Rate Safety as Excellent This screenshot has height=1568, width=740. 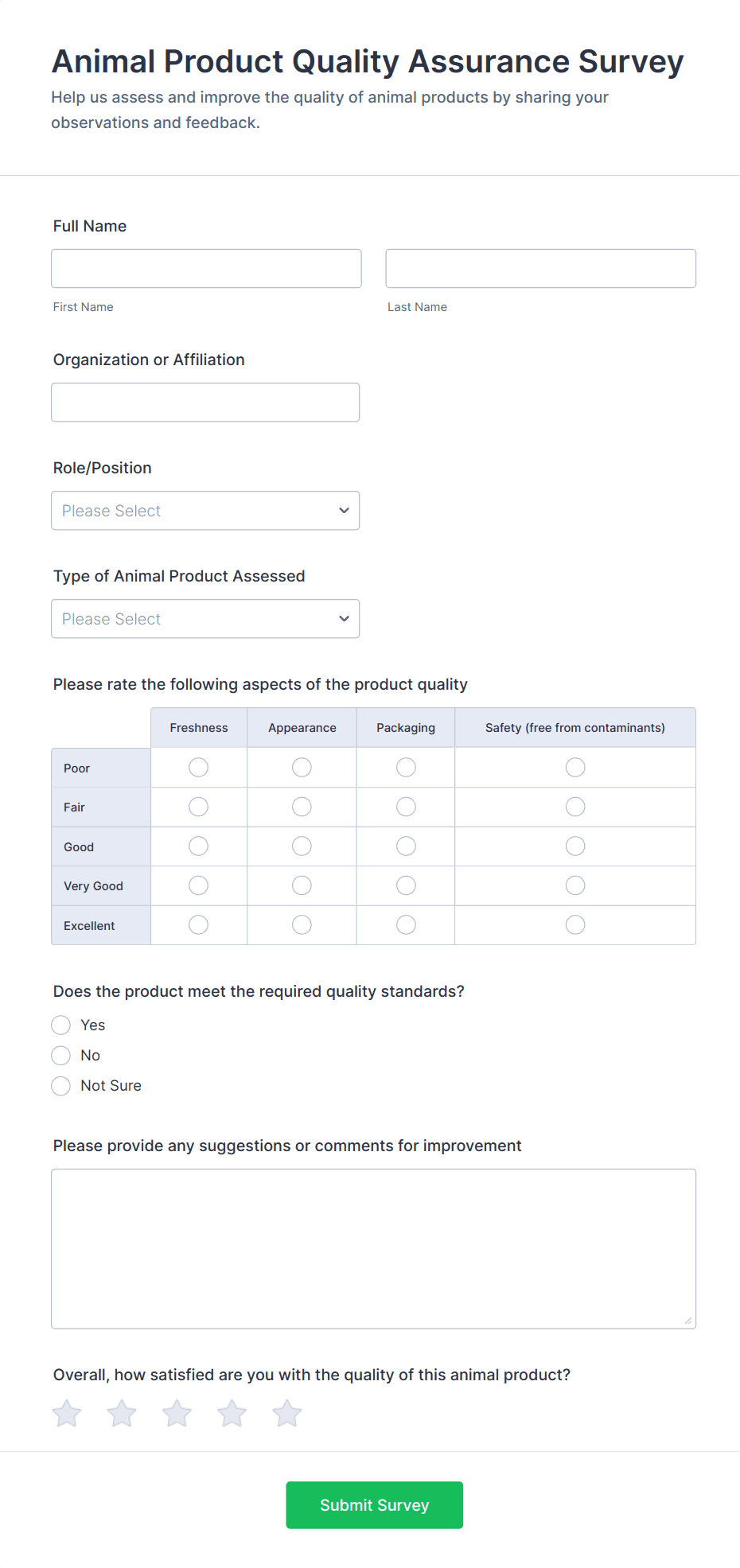tap(575, 924)
